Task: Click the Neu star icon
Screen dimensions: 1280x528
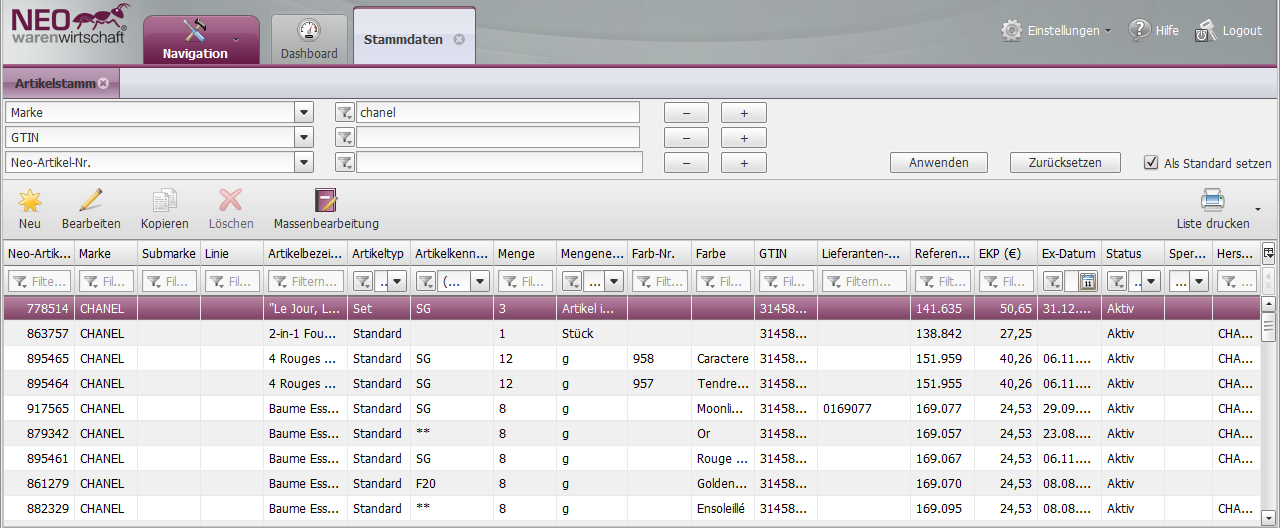Action: (x=30, y=200)
